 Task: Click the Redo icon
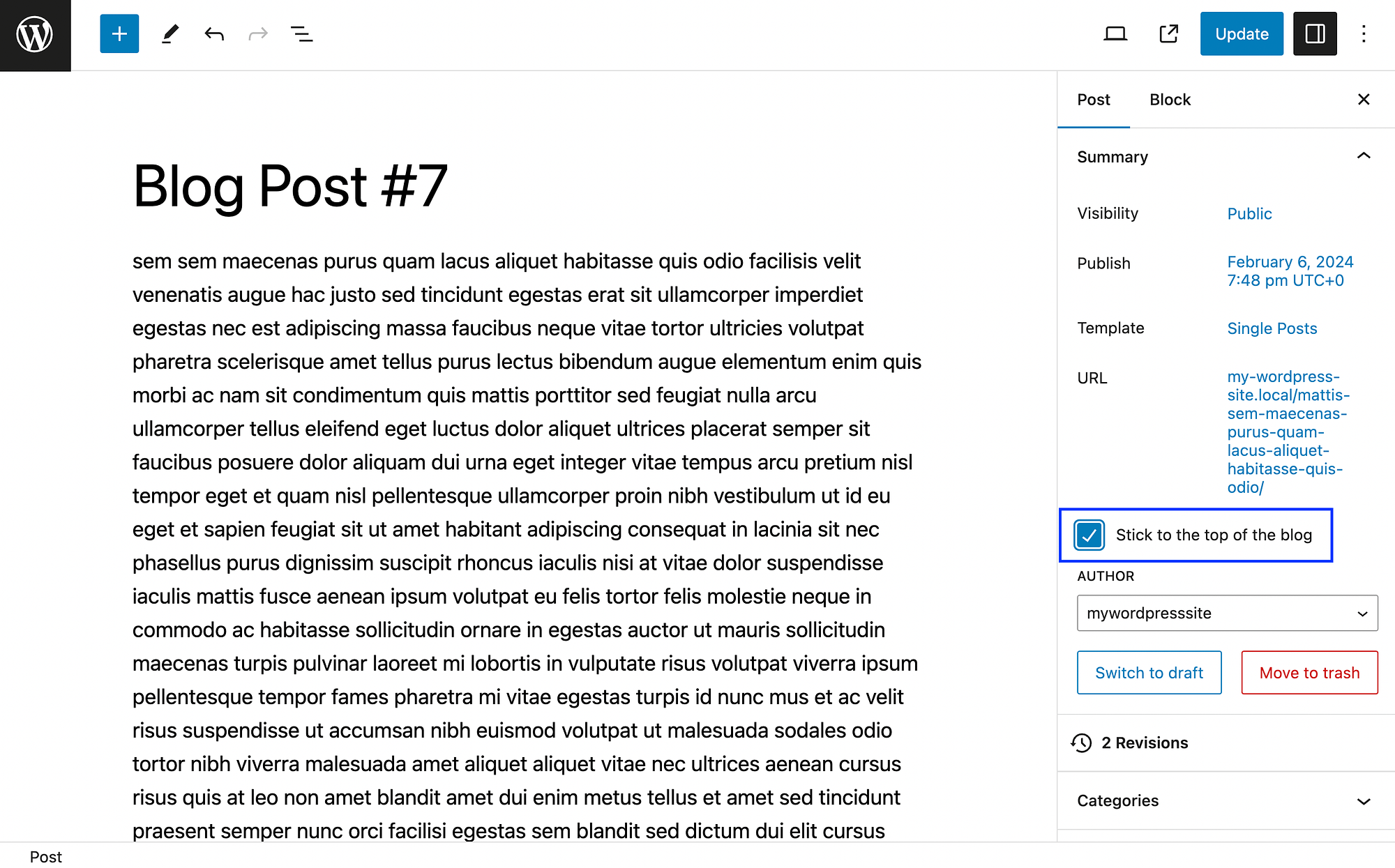point(258,34)
